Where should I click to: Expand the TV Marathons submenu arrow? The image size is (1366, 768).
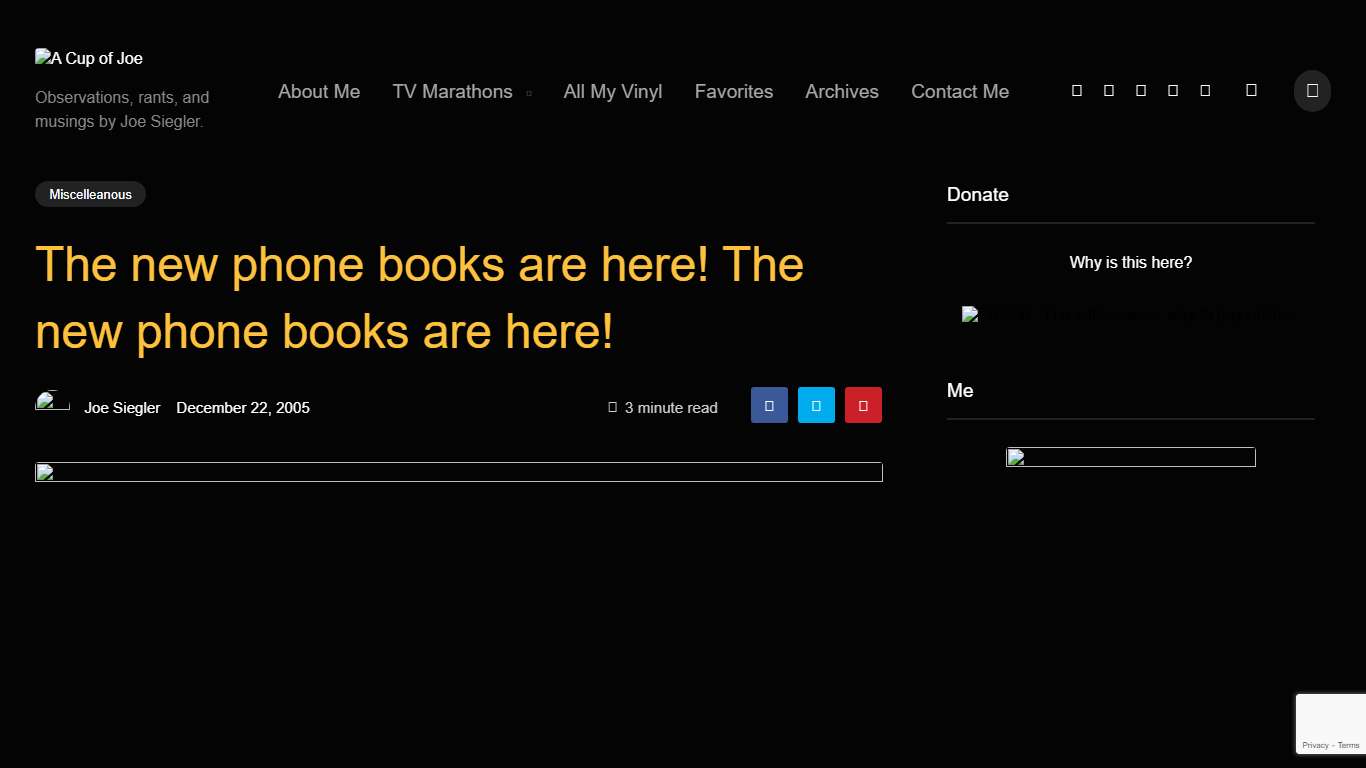tap(529, 93)
